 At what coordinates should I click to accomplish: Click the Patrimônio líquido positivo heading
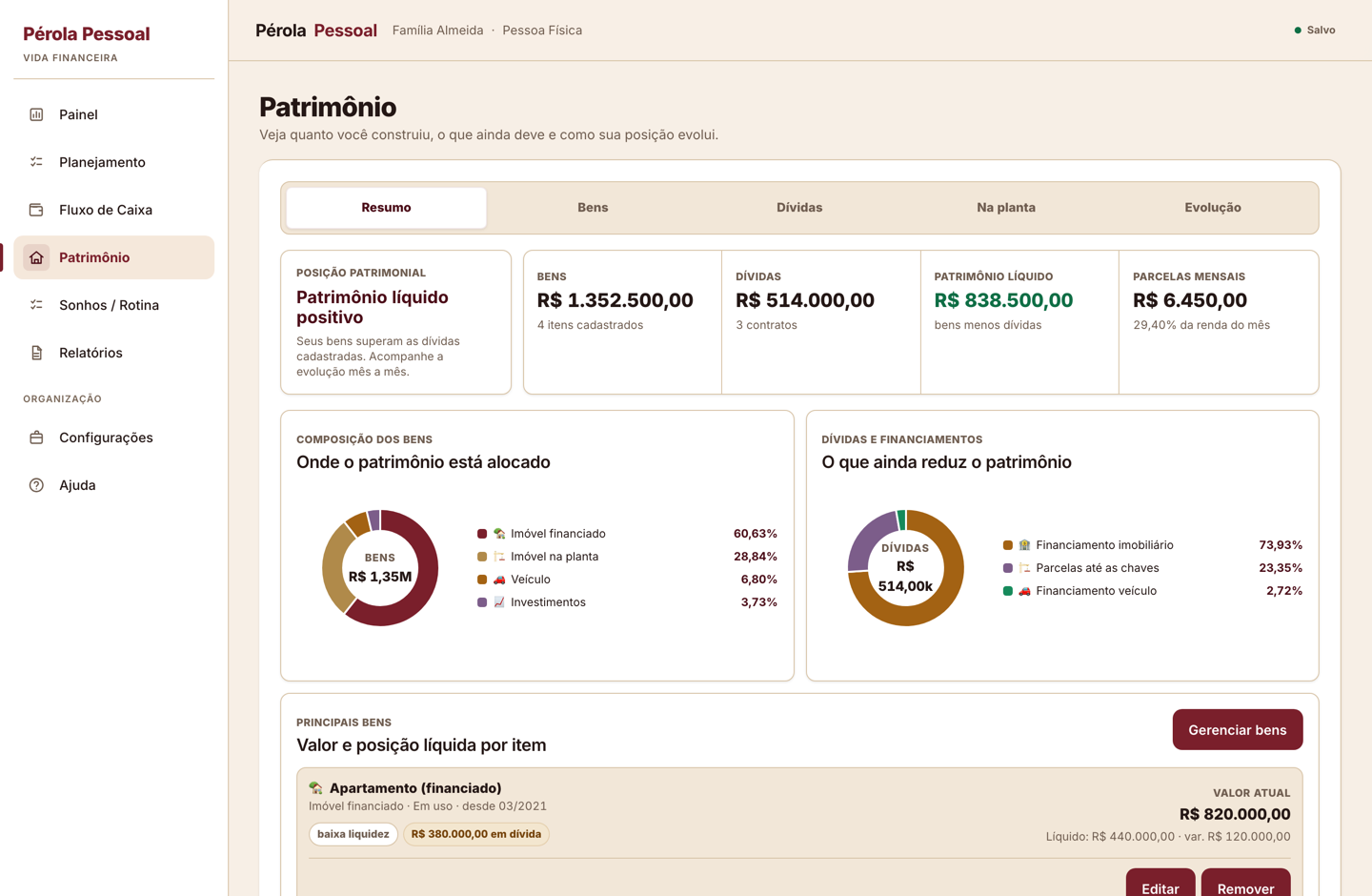373,307
